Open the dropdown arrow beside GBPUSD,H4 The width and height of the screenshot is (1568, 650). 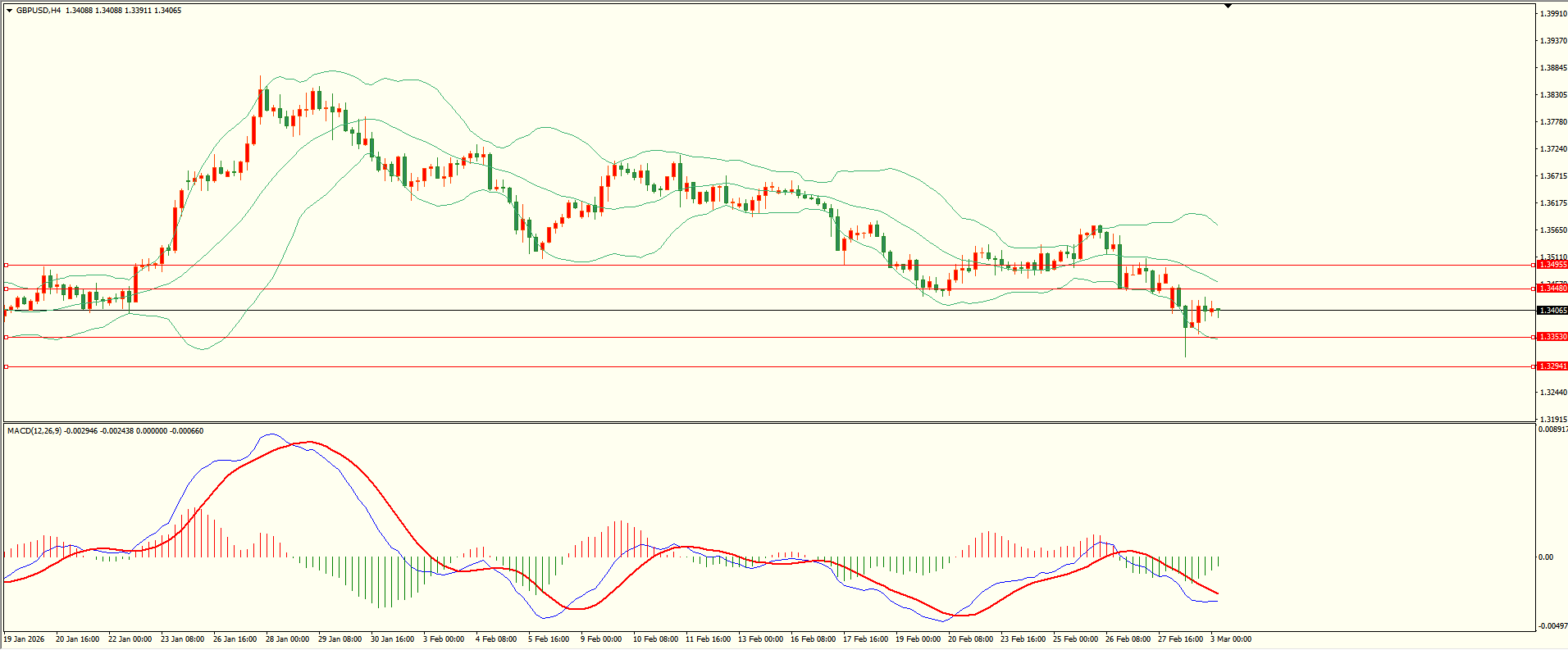pos(9,11)
